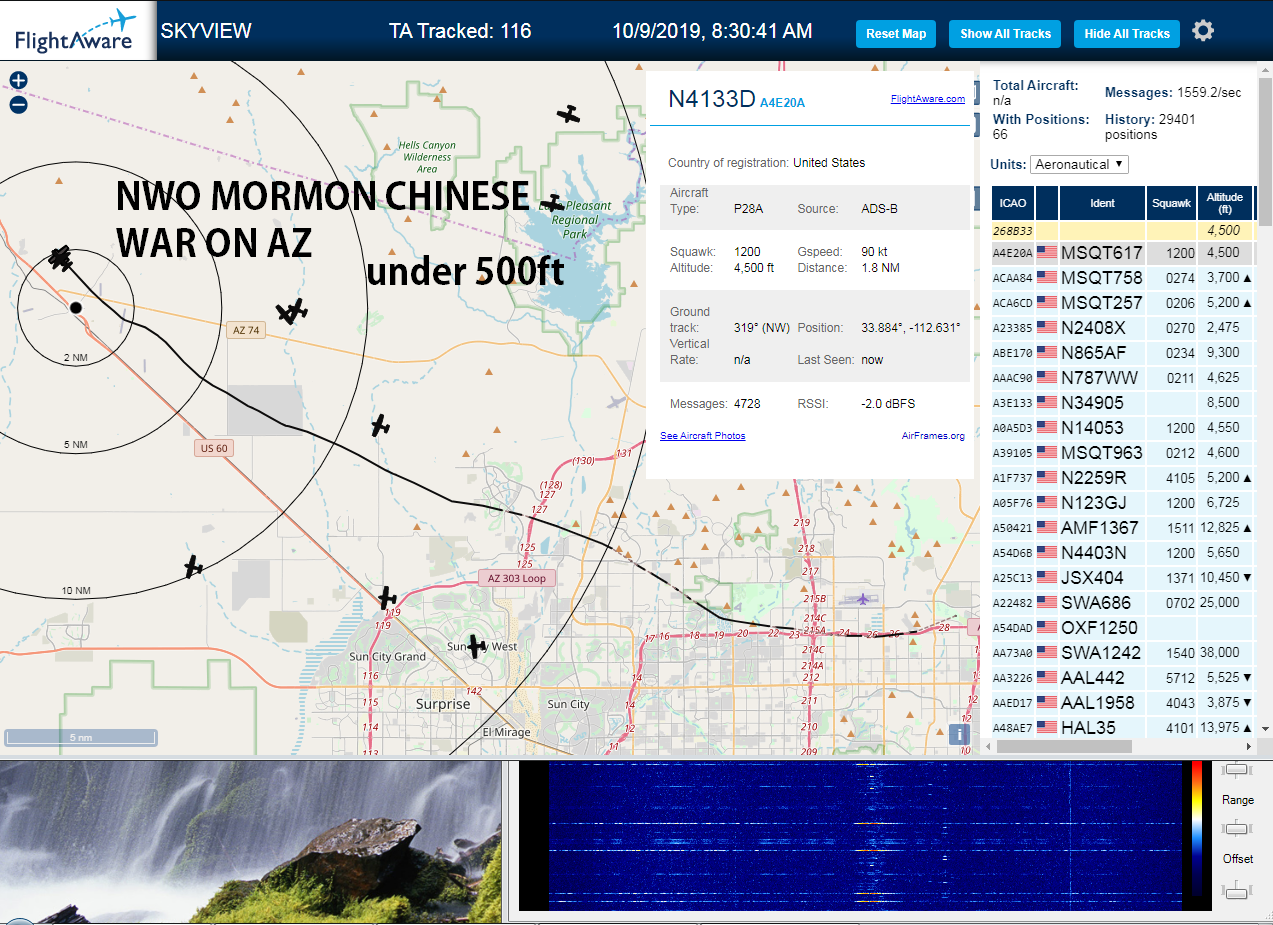This screenshot has width=1273, height=925.
Task: Select the N14053 aircraft row
Action: click(x=1122, y=428)
